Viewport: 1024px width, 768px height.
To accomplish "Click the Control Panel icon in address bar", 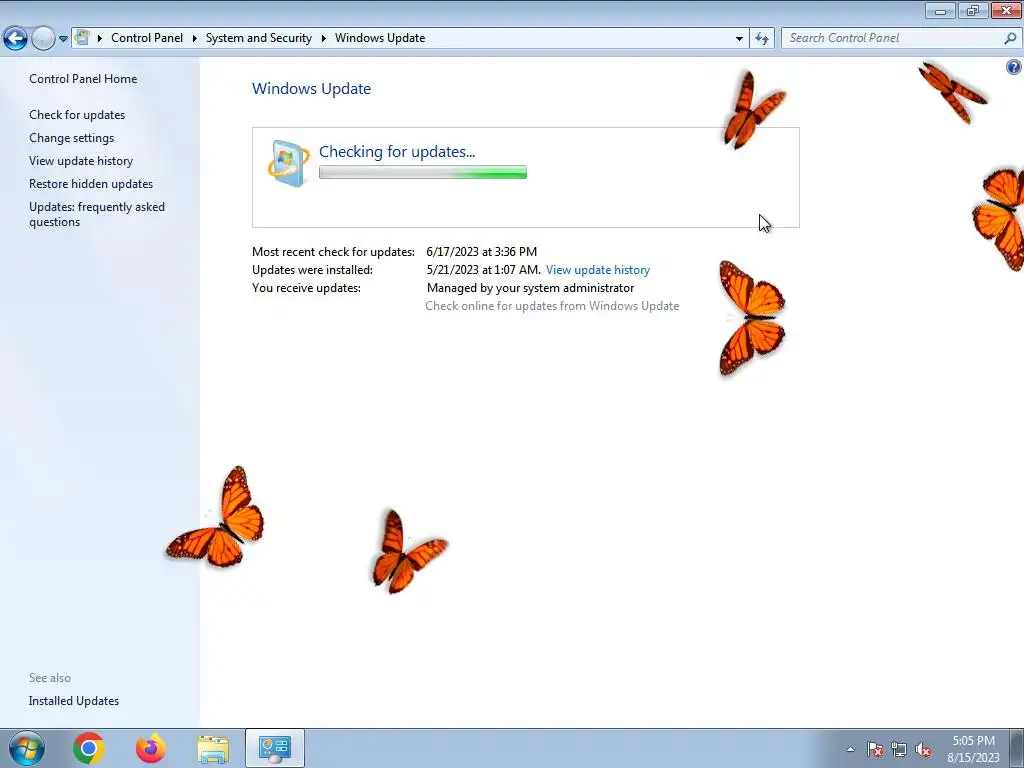I will click(82, 37).
